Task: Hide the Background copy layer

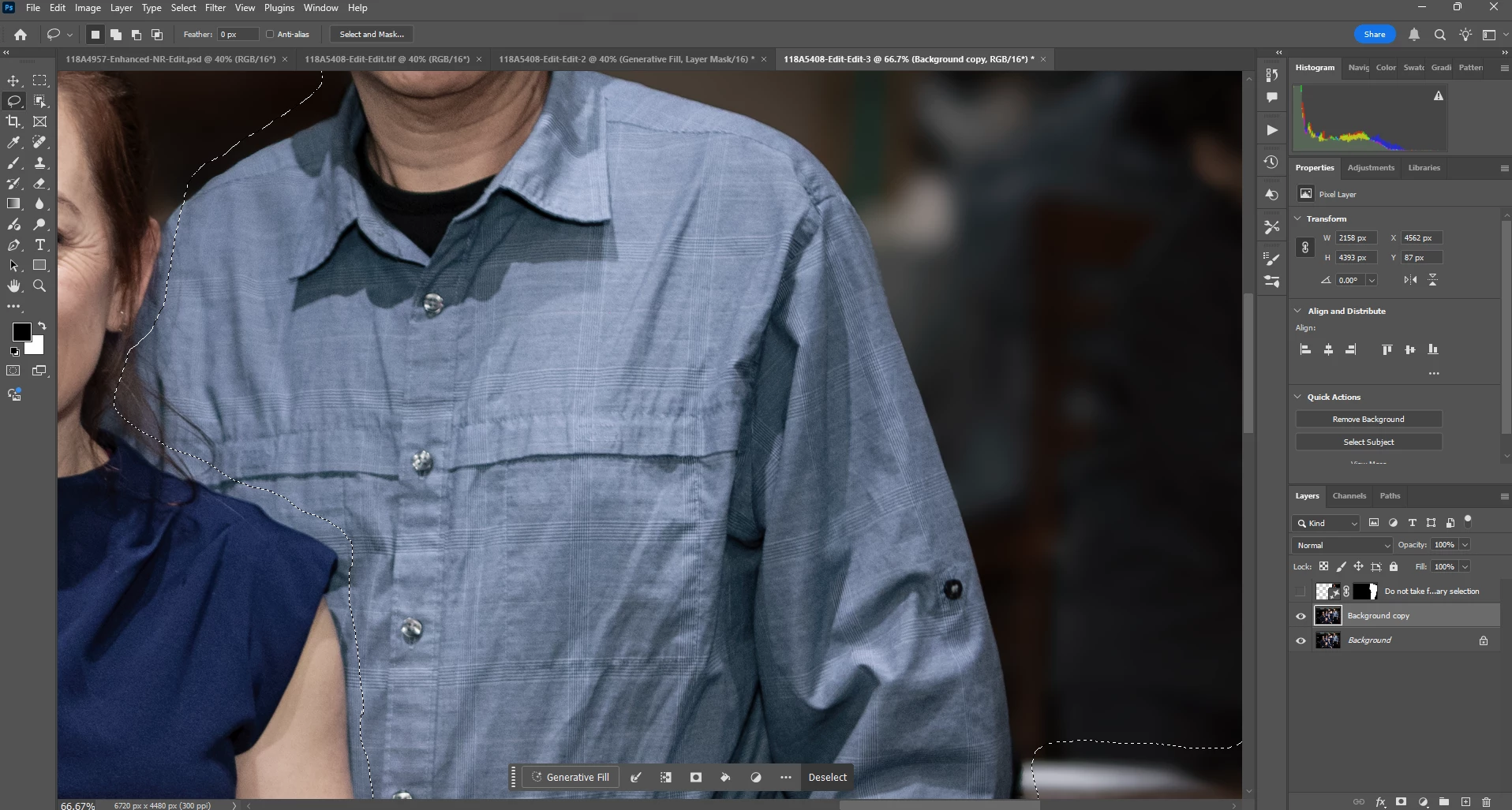Action: click(x=1301, y=616)
